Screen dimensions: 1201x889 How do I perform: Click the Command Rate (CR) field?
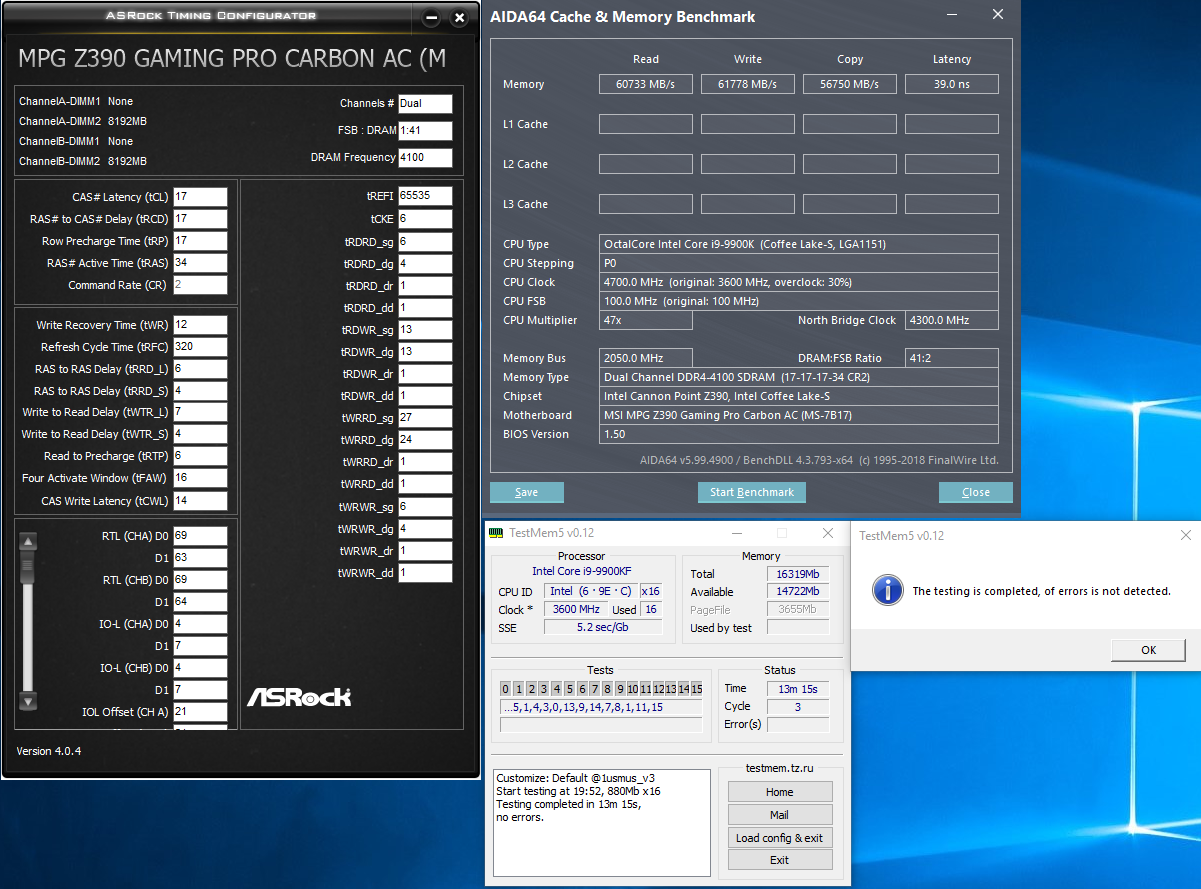point(200,285)
